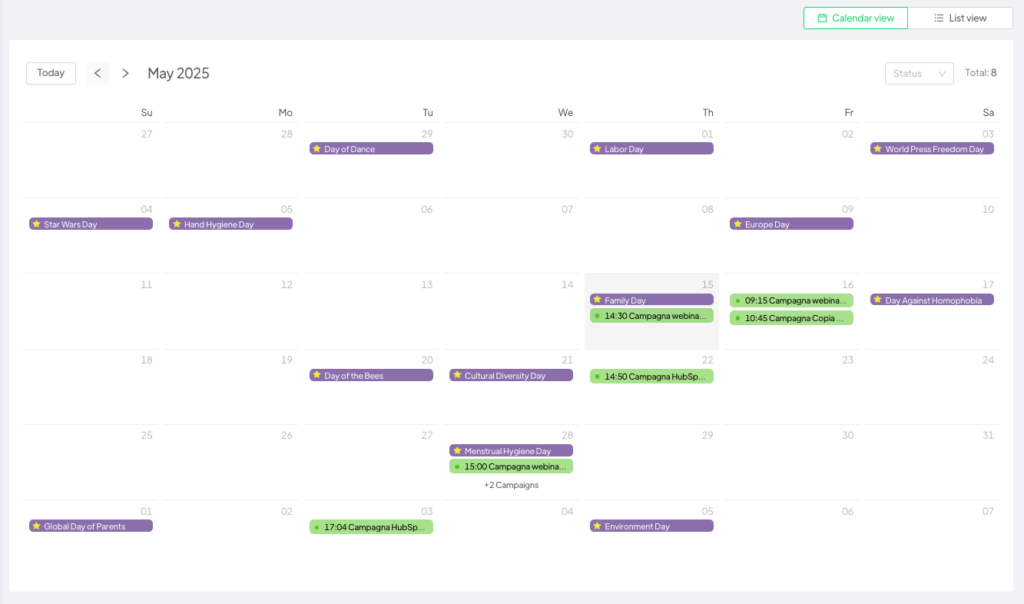
Task: Click the star icon on Environment Day
Action: pos(597,526)
